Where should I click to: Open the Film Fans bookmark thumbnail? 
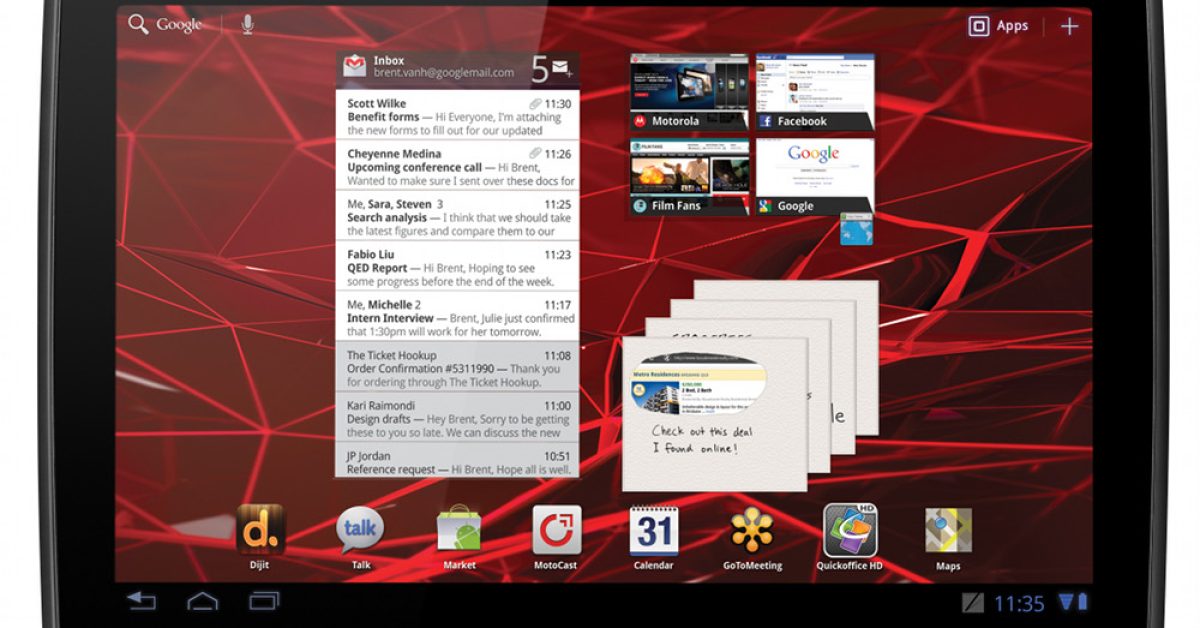tap(689, 178)
